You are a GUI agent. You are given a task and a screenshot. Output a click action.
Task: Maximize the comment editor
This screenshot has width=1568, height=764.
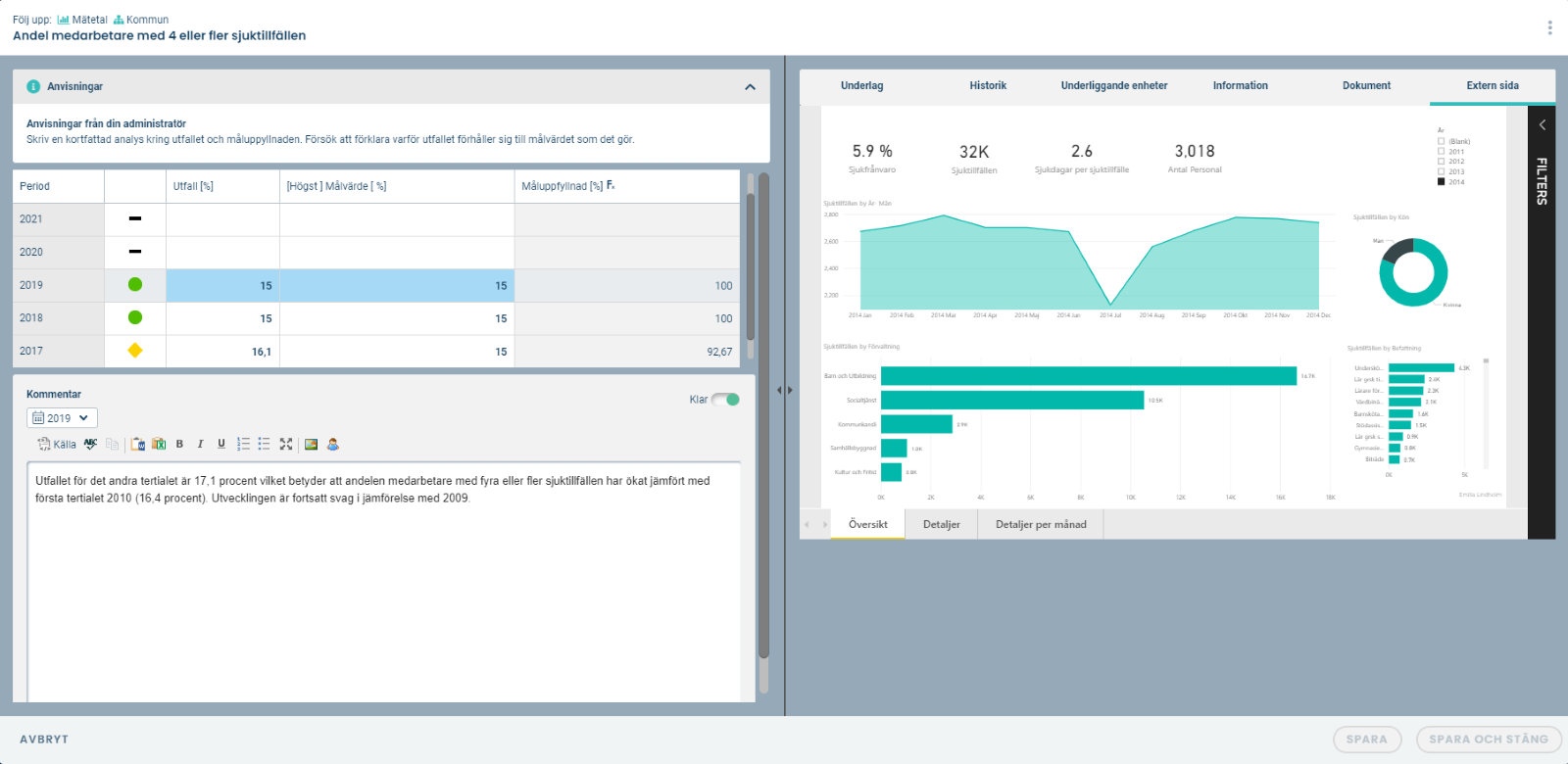[286, 445]
